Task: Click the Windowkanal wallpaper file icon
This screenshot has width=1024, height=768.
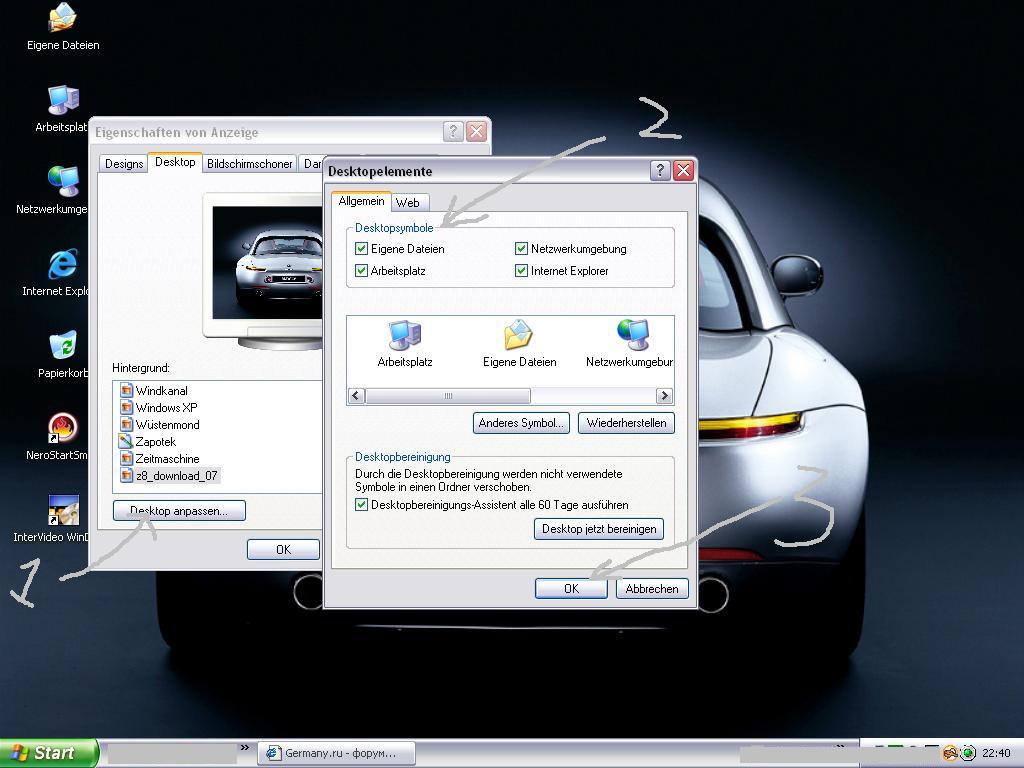Action: [127, 391]
